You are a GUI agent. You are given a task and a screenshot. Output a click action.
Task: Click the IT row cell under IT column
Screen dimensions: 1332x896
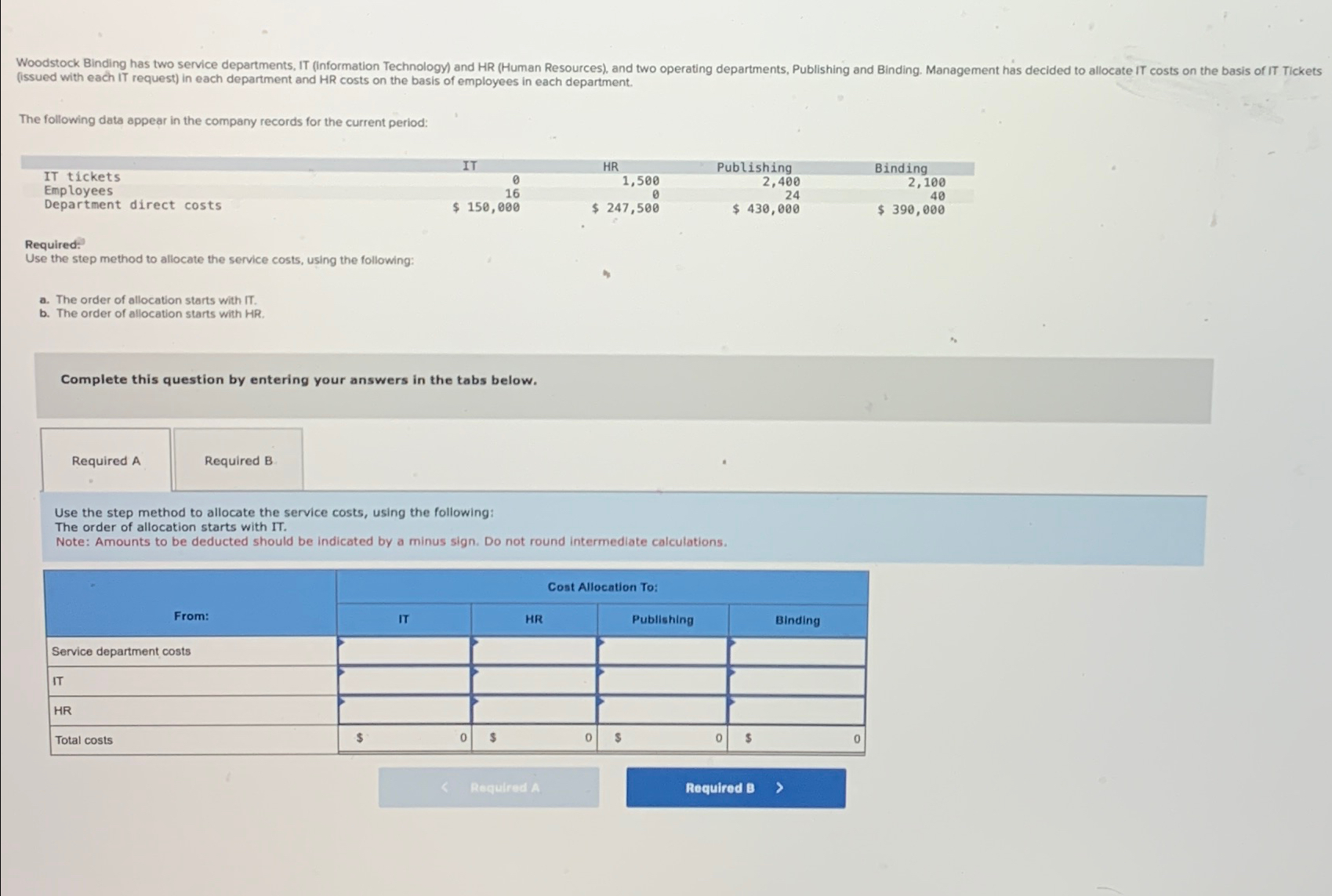coord(404,680)
